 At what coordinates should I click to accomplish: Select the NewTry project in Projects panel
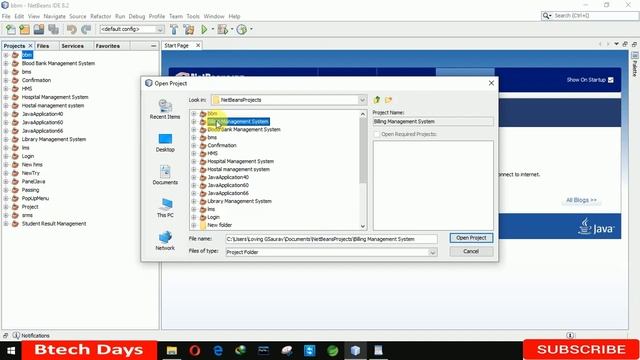[x=31, y=173]
